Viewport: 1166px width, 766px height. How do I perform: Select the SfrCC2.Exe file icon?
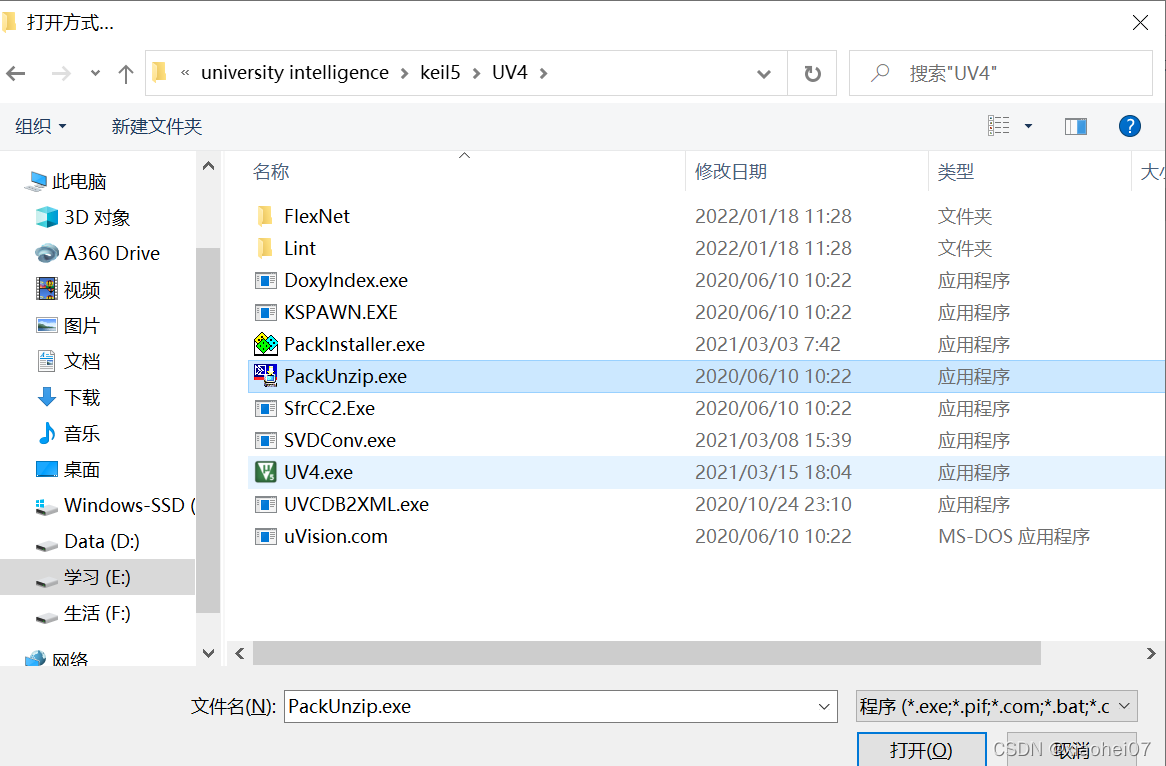[265, 408]
